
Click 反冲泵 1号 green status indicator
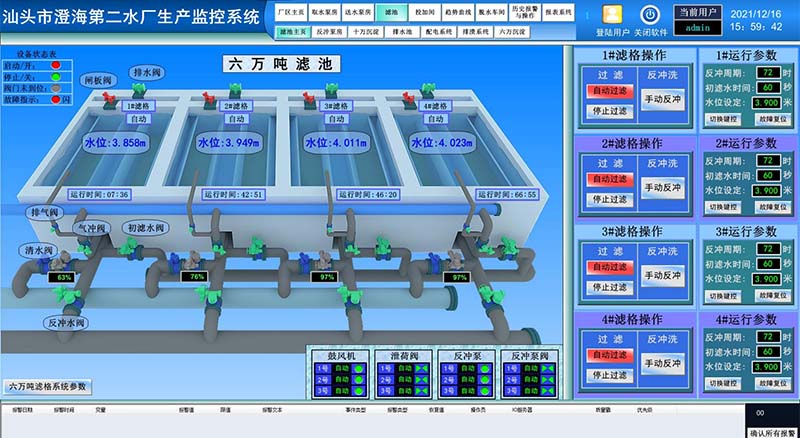485,369
